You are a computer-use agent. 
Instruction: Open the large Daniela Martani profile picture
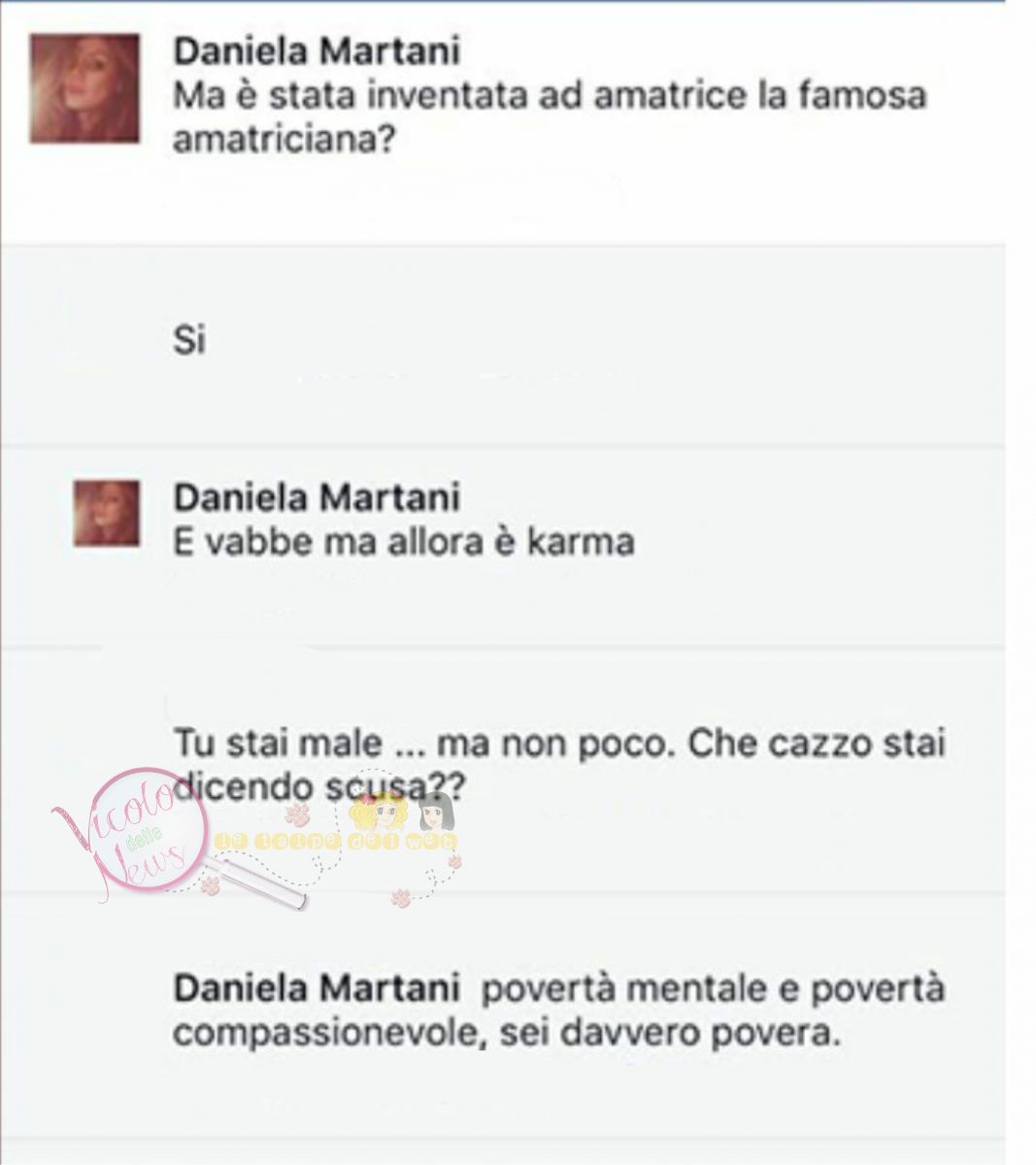84,88
